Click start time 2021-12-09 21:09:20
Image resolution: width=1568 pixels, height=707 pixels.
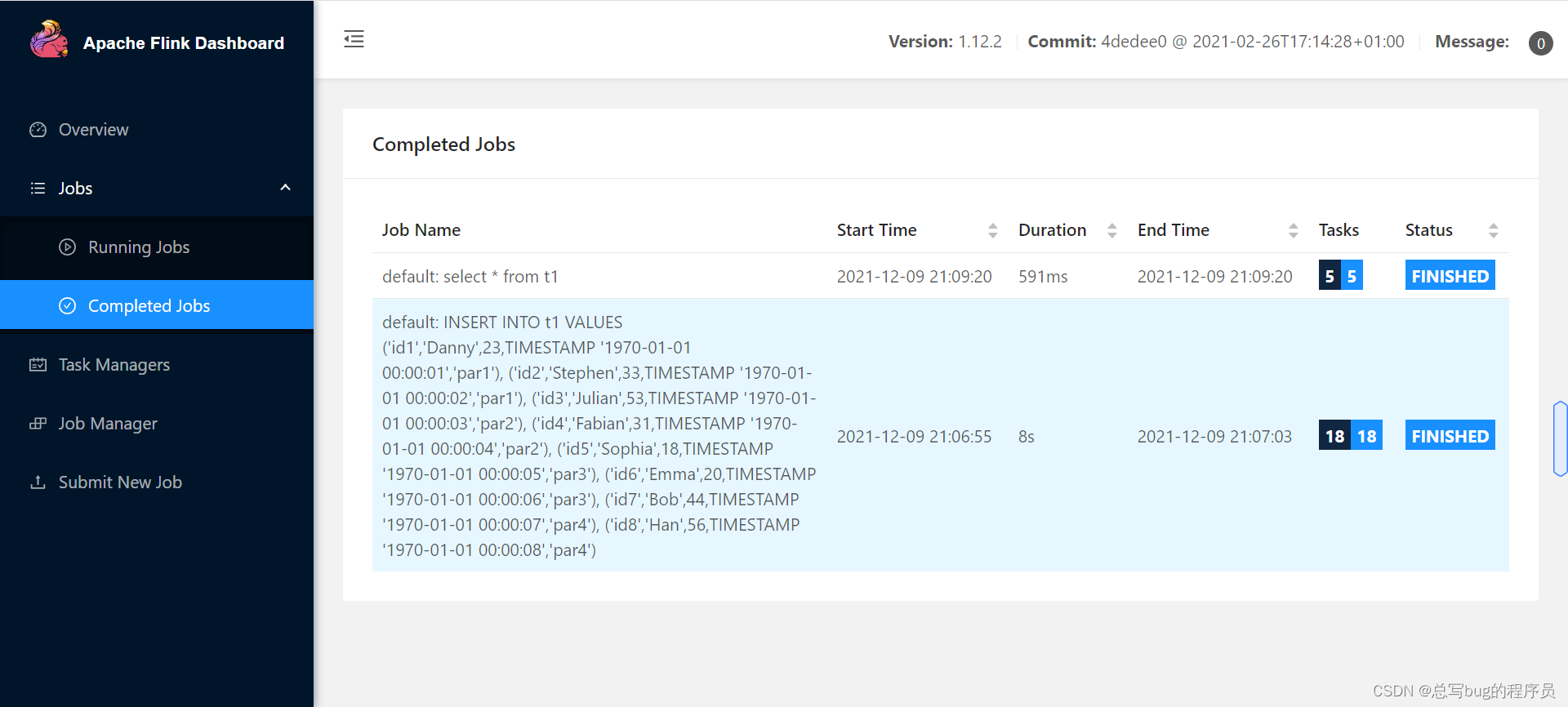[915, 277]
